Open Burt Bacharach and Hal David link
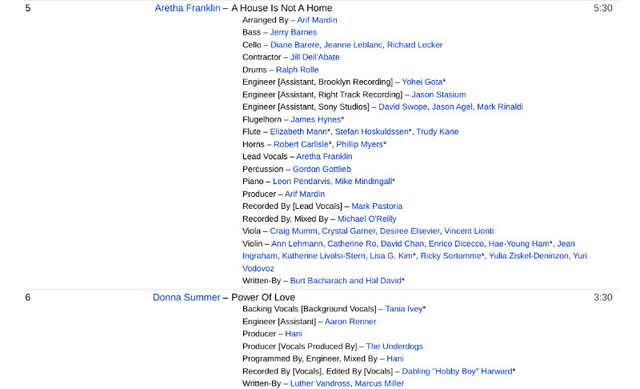The image size is (640, 389). tap(346, 281)
